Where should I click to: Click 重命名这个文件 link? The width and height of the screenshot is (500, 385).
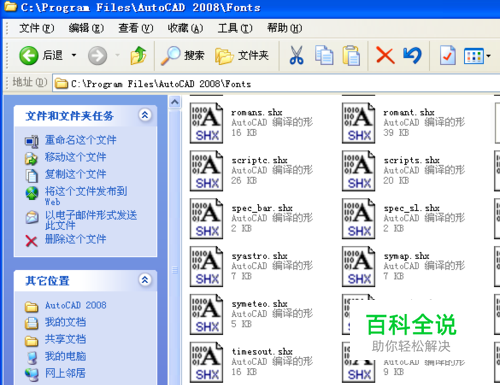tap(80, 140)
